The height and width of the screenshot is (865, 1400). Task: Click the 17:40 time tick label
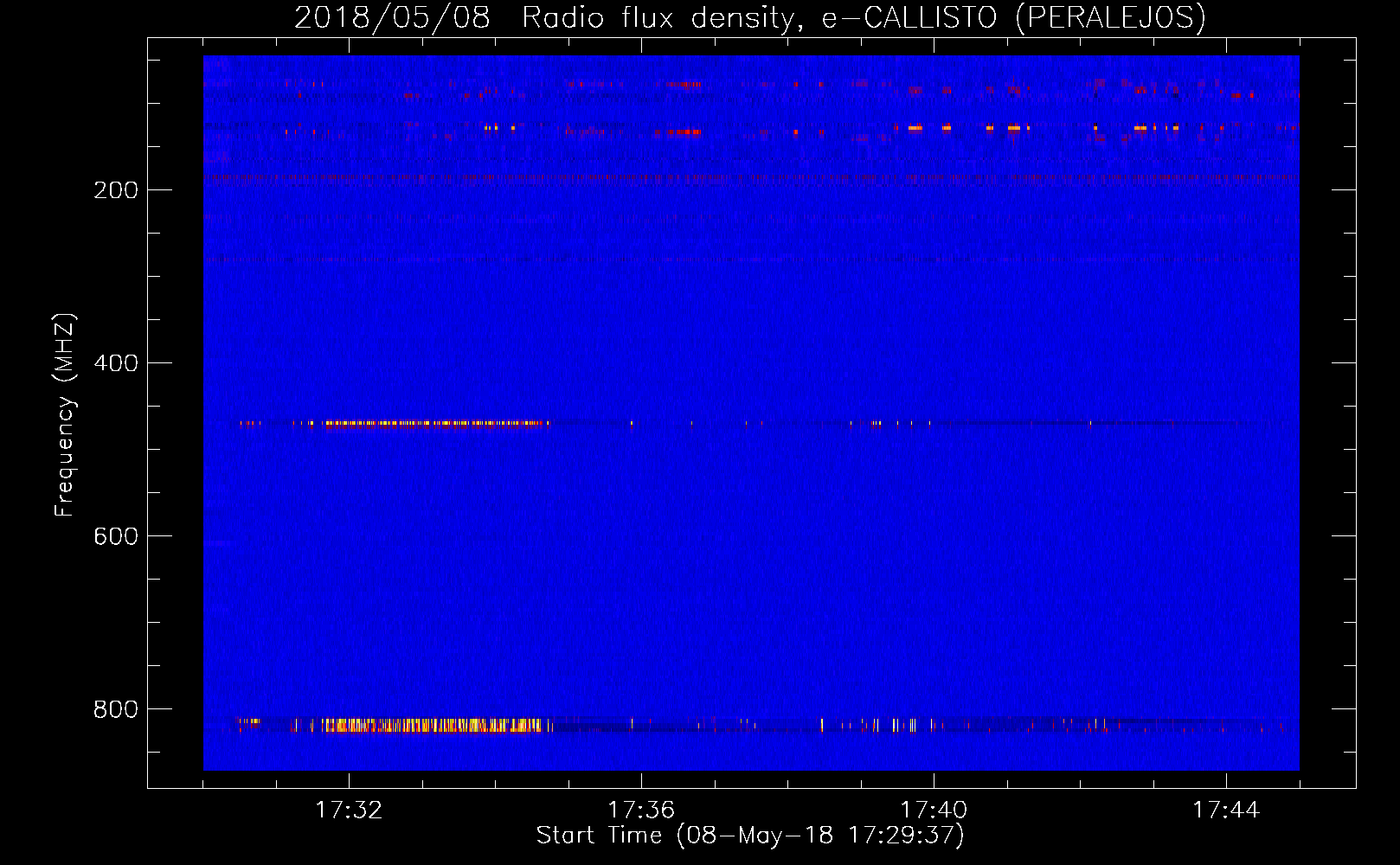[934, 810]
